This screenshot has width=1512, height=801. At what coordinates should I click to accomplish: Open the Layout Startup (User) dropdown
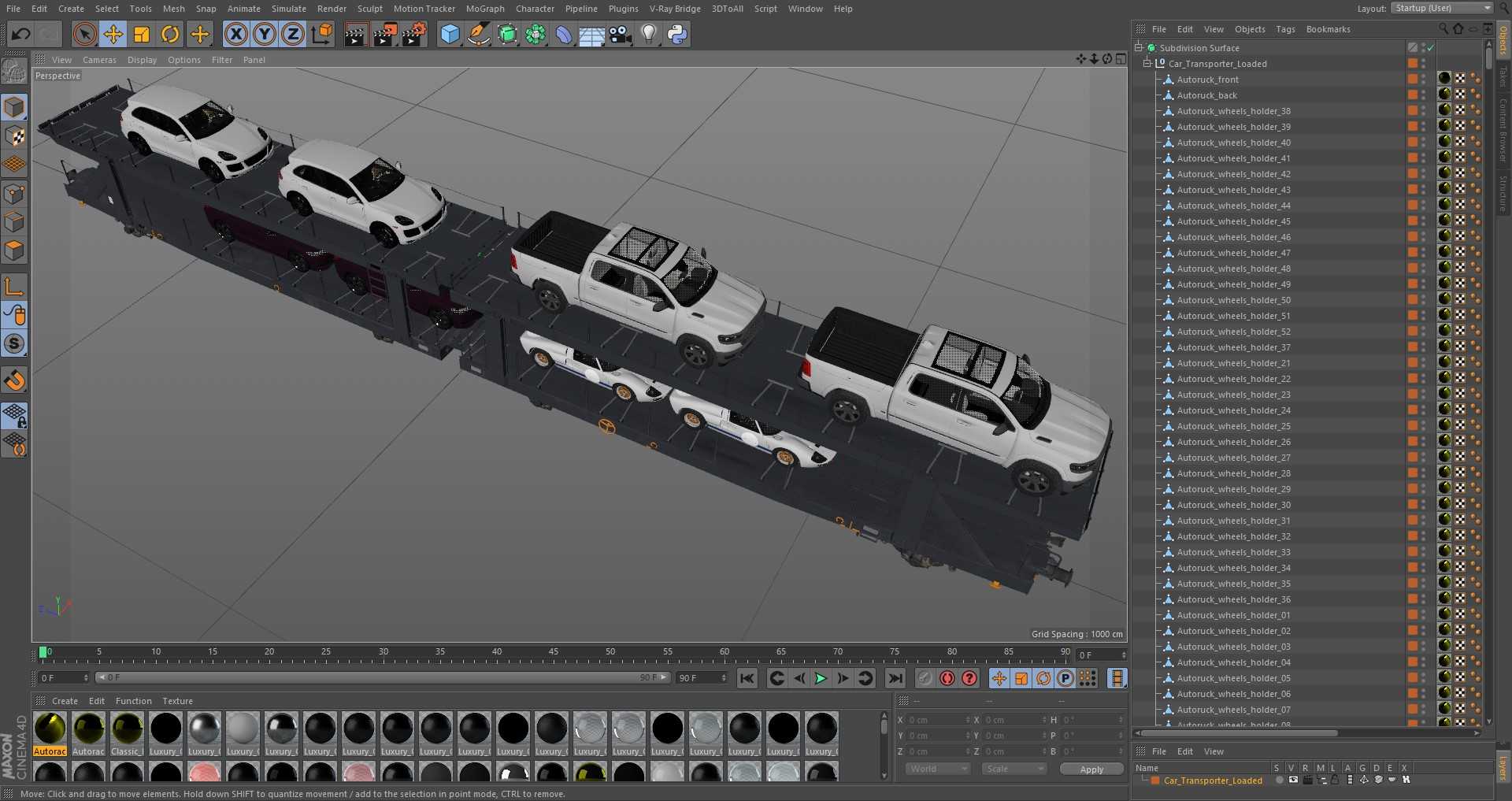point(1443,8)
